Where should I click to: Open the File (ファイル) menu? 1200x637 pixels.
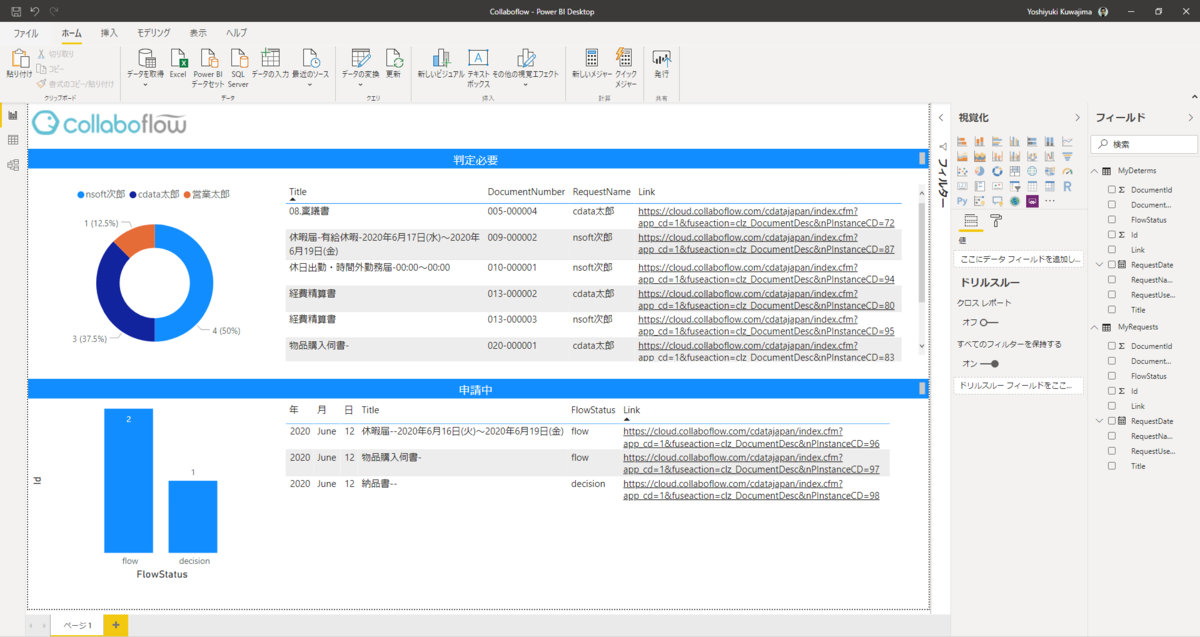click(x=25, y=33)
